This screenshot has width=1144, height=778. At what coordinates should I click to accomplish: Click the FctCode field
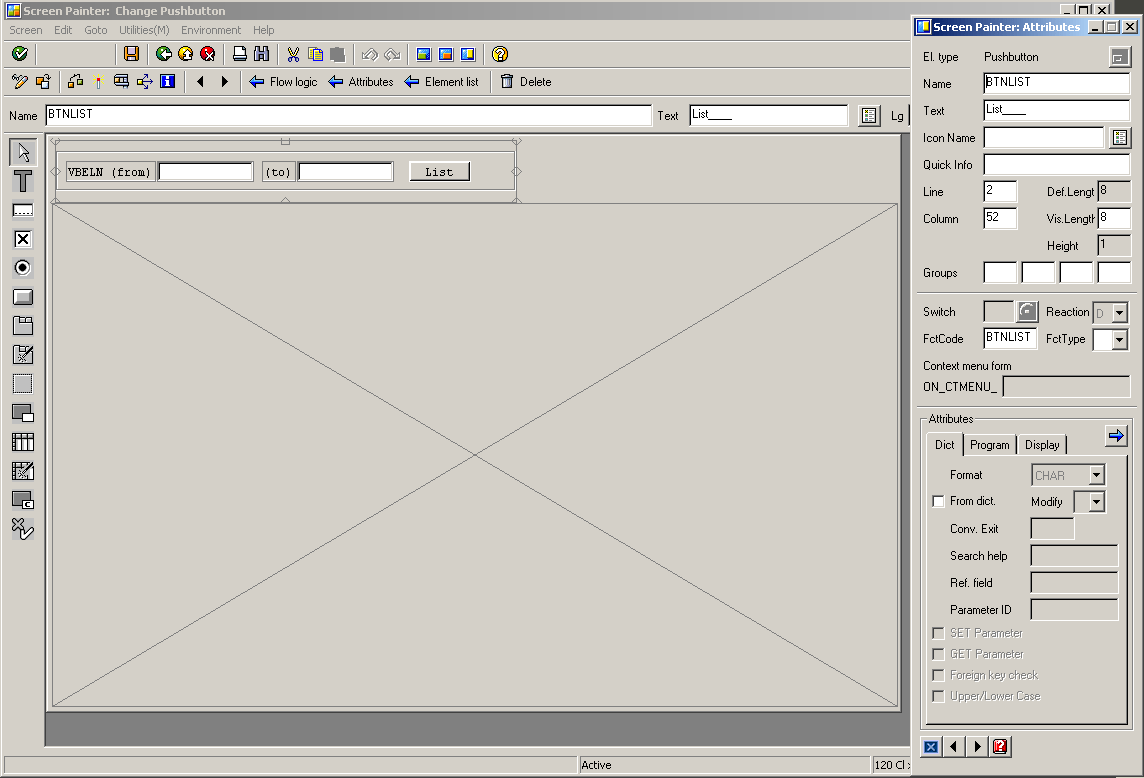1010,338
